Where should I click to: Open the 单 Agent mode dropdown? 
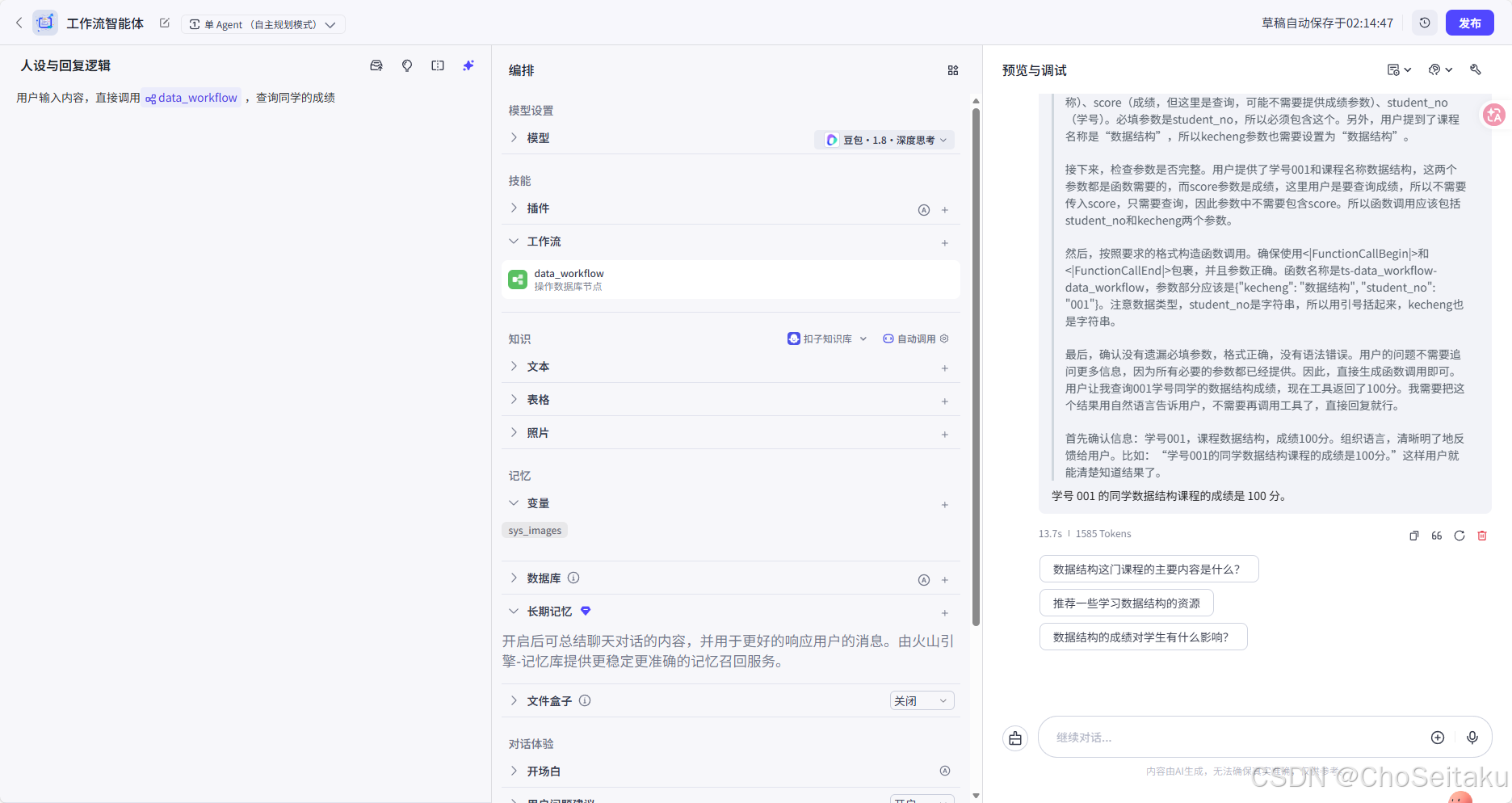[x=263, y=24]
